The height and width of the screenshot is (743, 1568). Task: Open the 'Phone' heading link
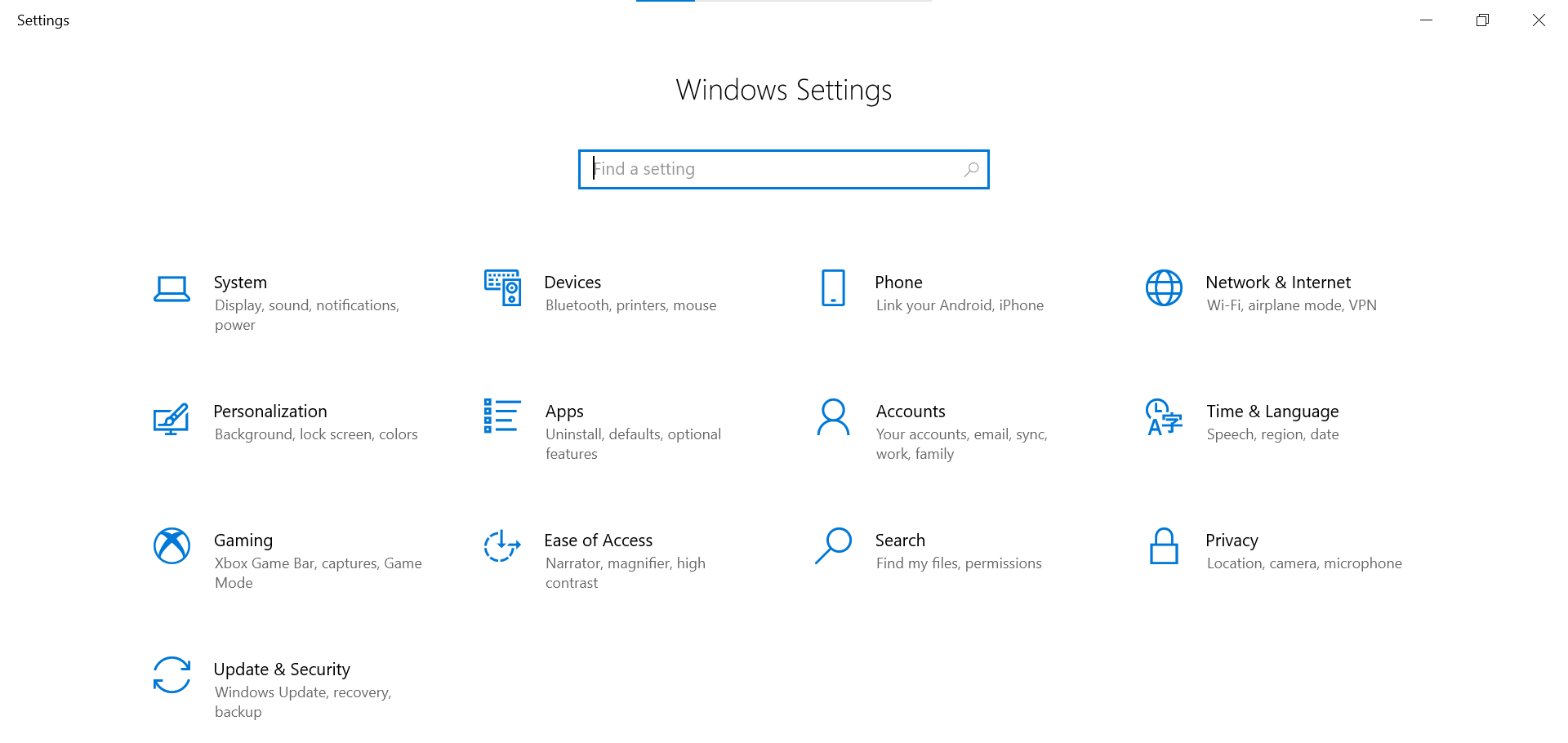[x=898, y=283]
